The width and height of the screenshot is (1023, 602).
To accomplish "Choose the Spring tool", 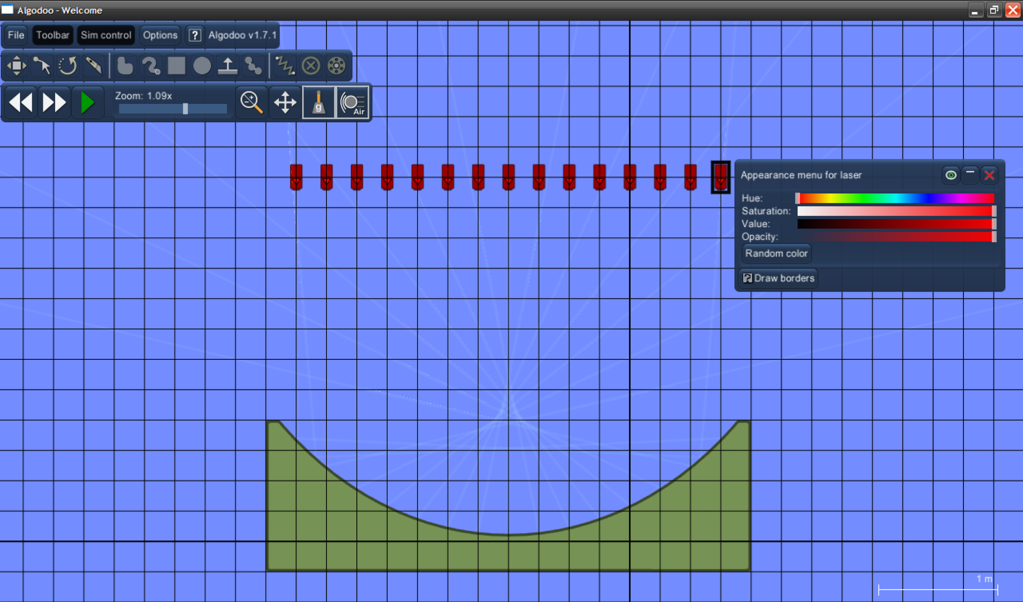I will pyautogui.click(x=285, y=66).
